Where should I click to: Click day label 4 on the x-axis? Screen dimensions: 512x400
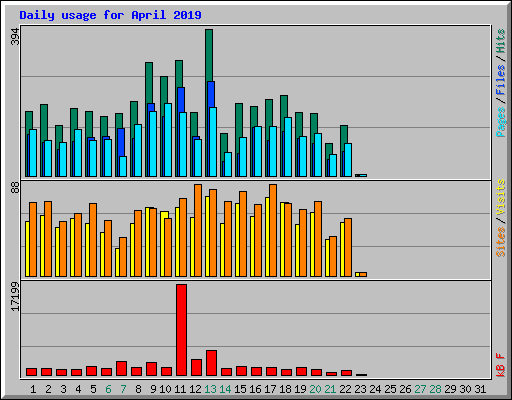78,389
